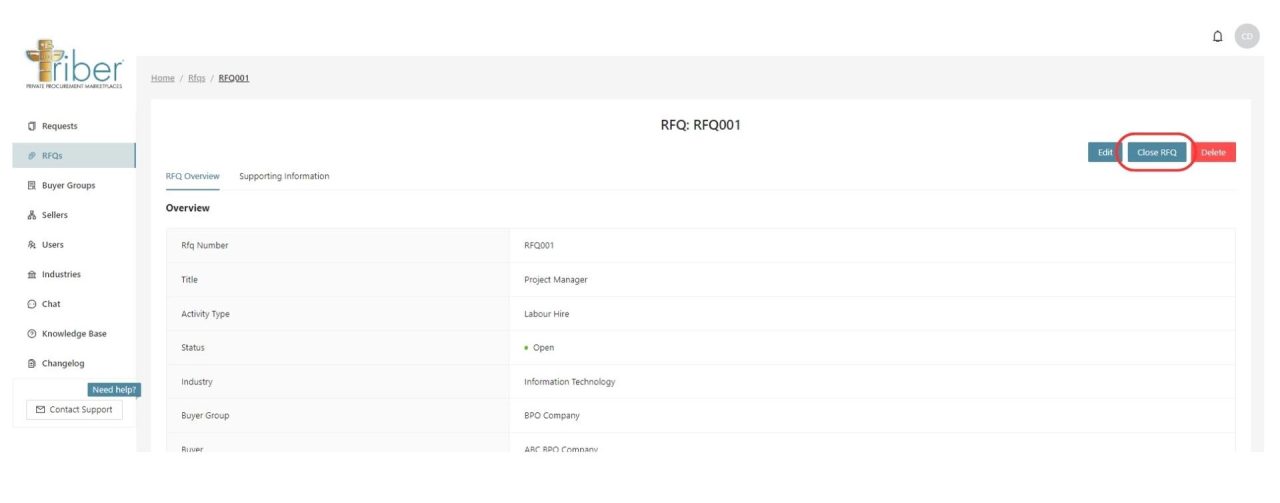
Task: Select the Industry value Information Technology
Action: [x=570, y=382]
